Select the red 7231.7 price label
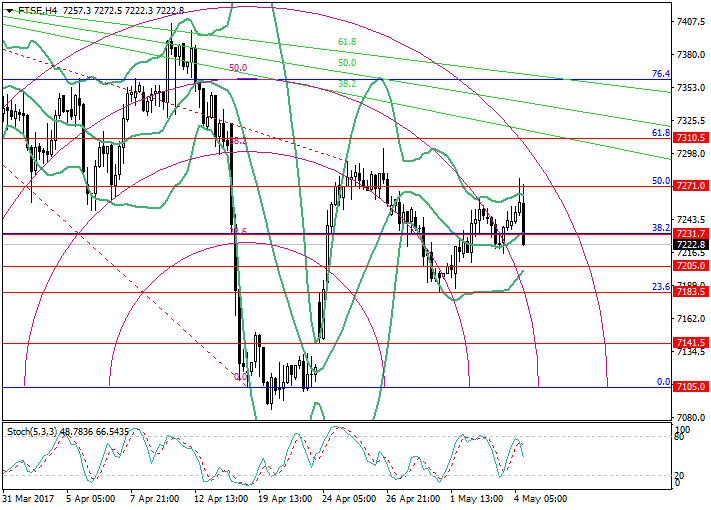Viewport: 711px width, 510px height. 691,233
